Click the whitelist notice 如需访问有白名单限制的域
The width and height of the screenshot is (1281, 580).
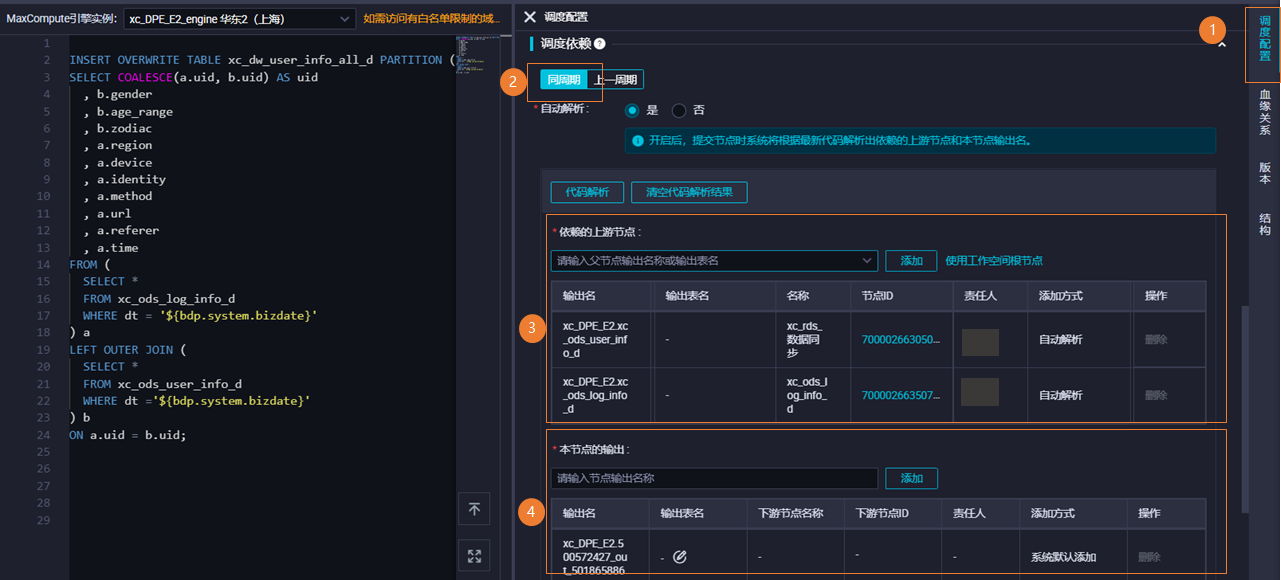coord(431,19)
